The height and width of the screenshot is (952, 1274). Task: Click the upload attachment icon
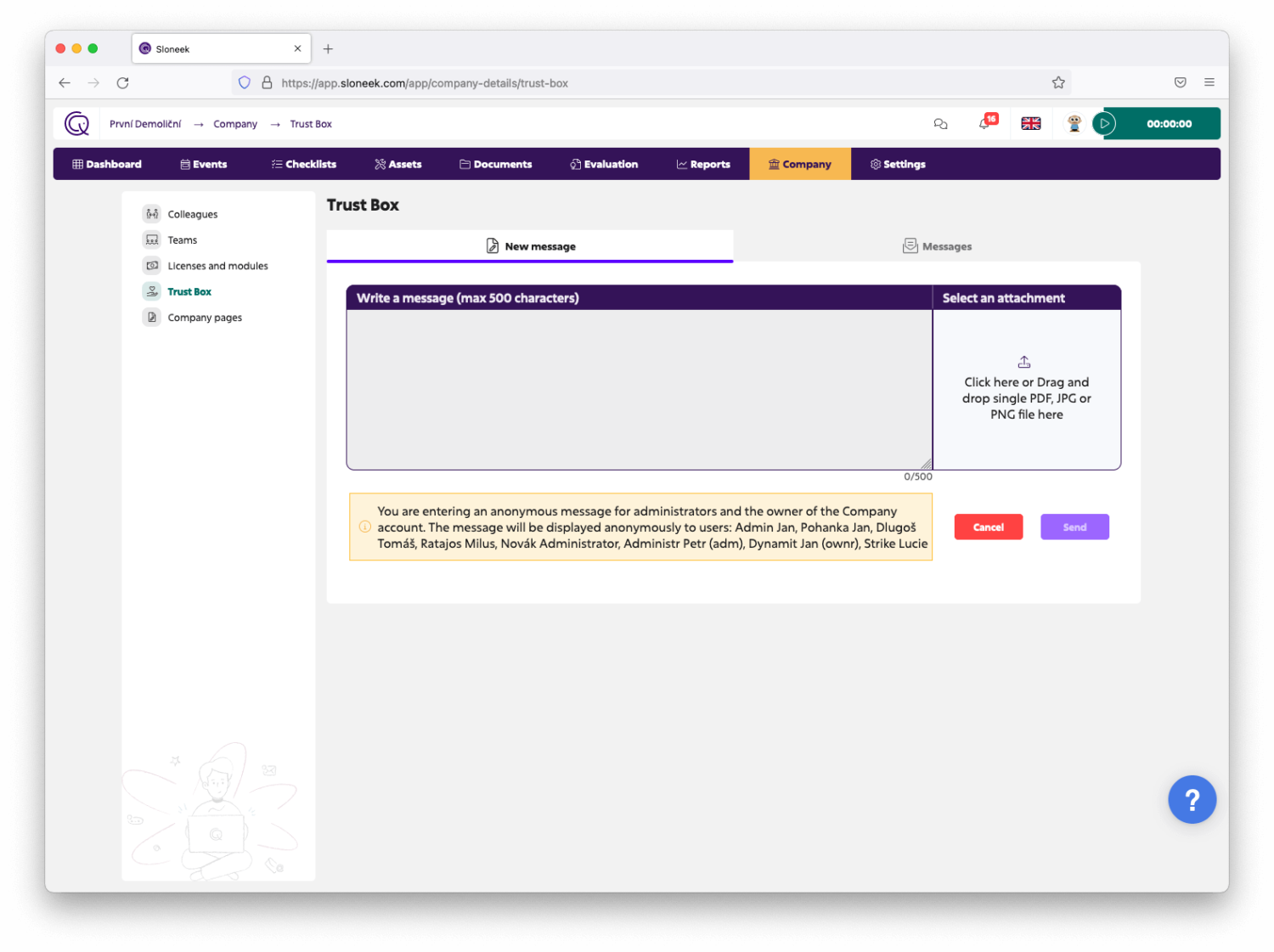[1024, 362]
